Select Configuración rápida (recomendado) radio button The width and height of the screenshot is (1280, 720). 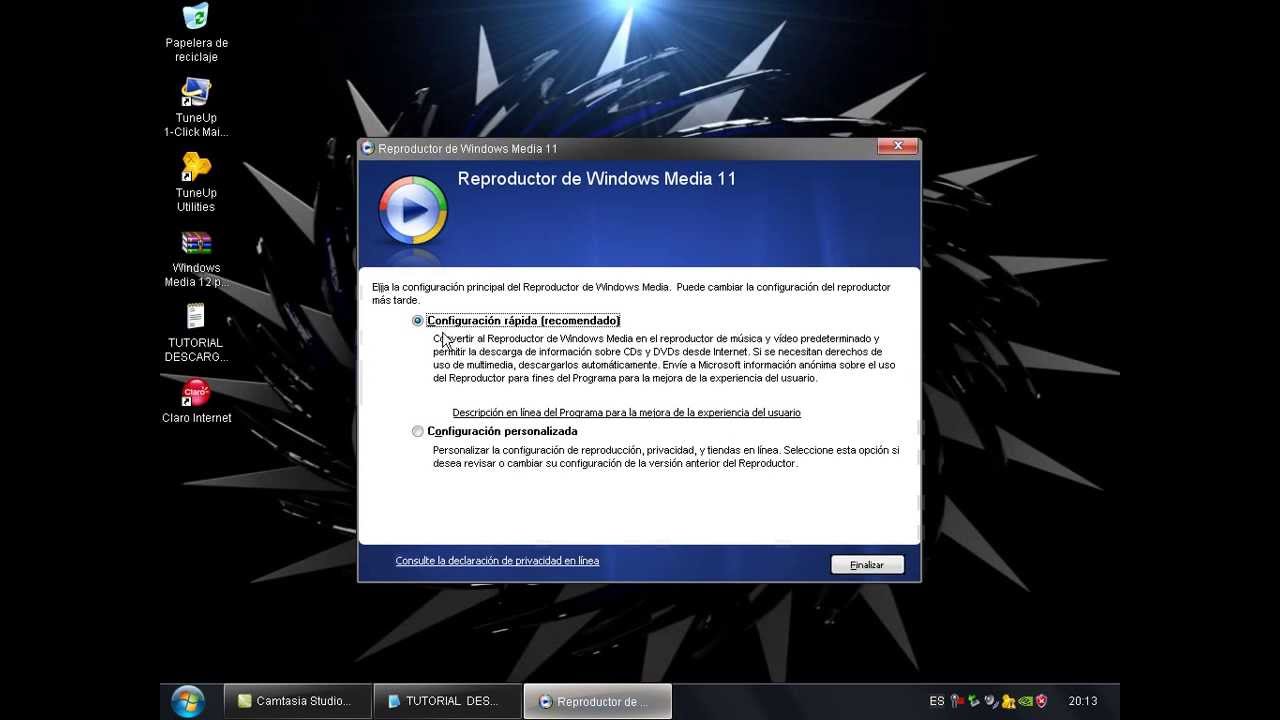pos(418,321)
